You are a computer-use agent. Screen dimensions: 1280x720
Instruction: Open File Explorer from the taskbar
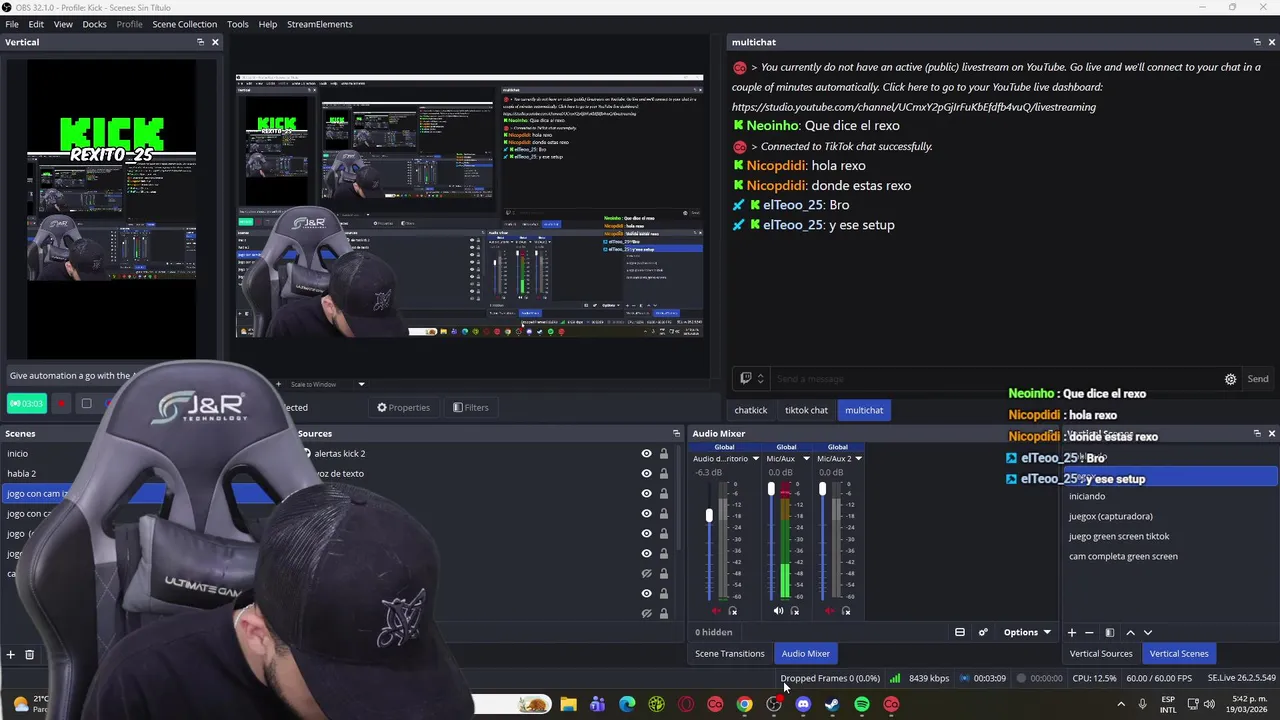568,704
